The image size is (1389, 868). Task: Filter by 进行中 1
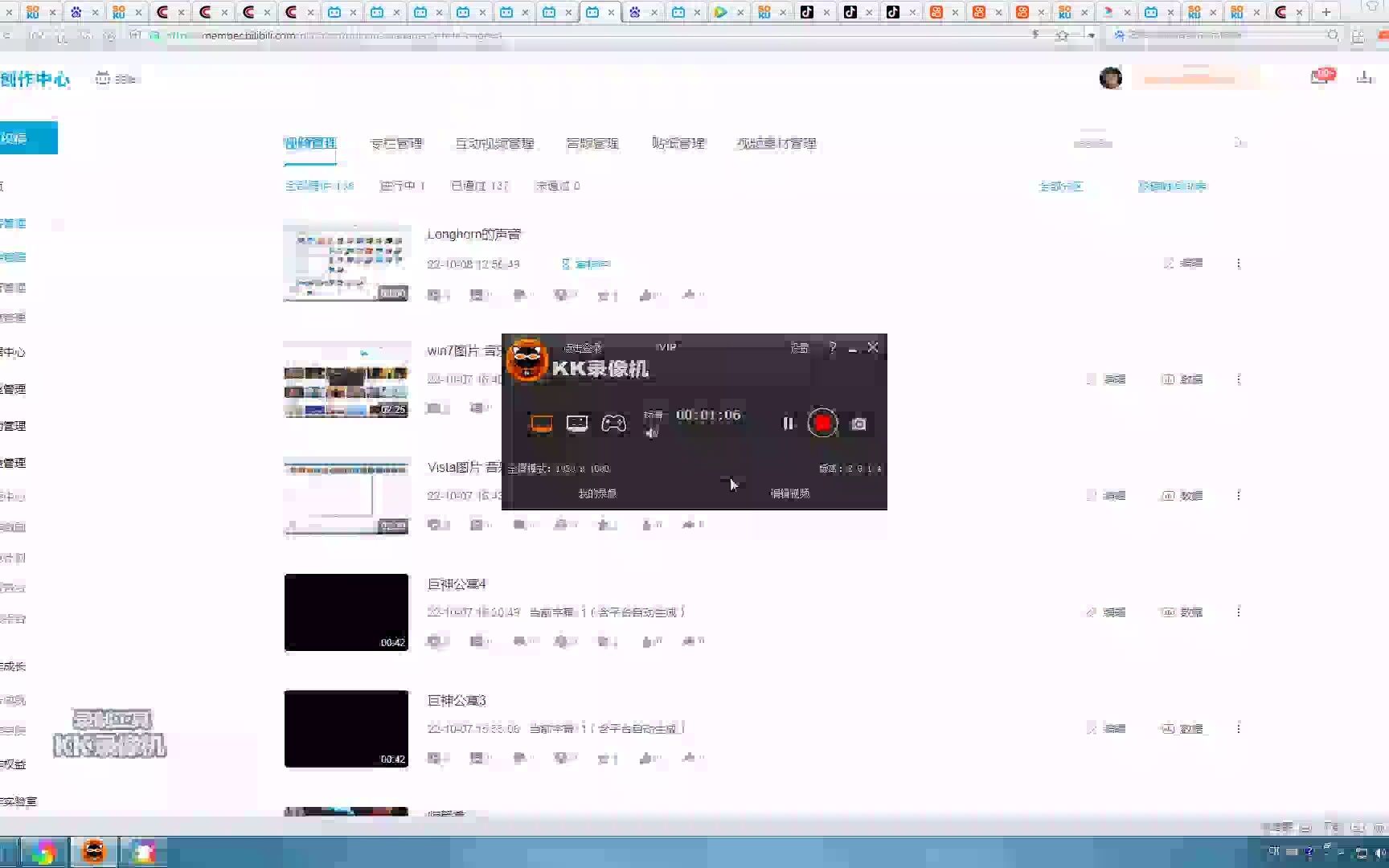click(402, 186)
